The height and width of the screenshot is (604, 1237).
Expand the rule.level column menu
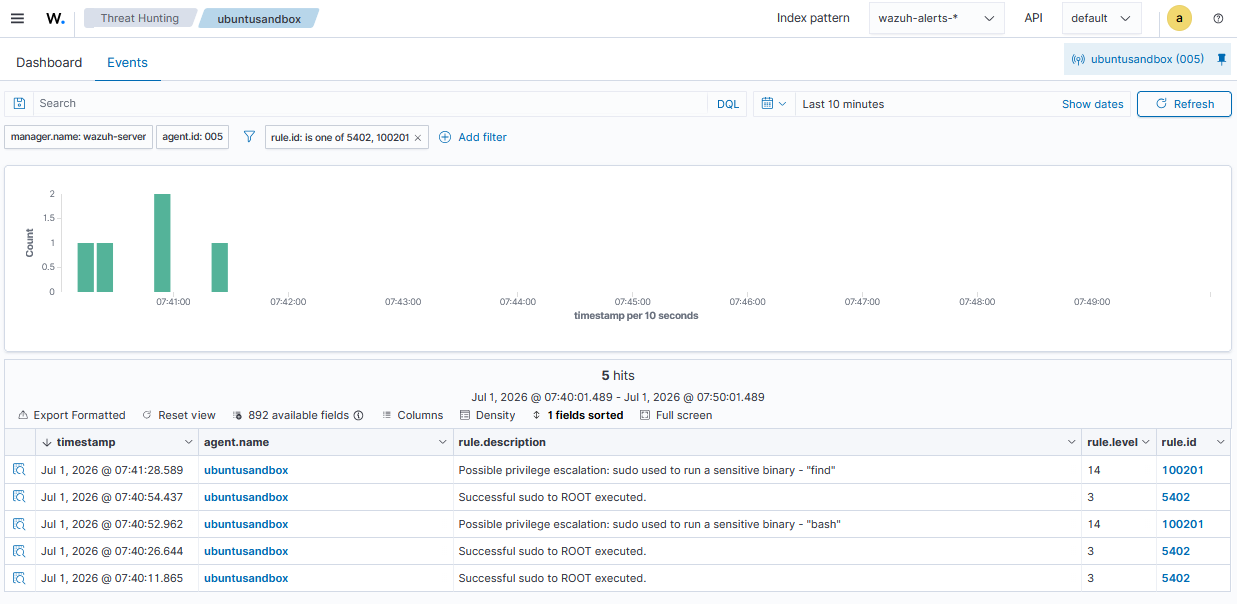tap(1146, 442)
